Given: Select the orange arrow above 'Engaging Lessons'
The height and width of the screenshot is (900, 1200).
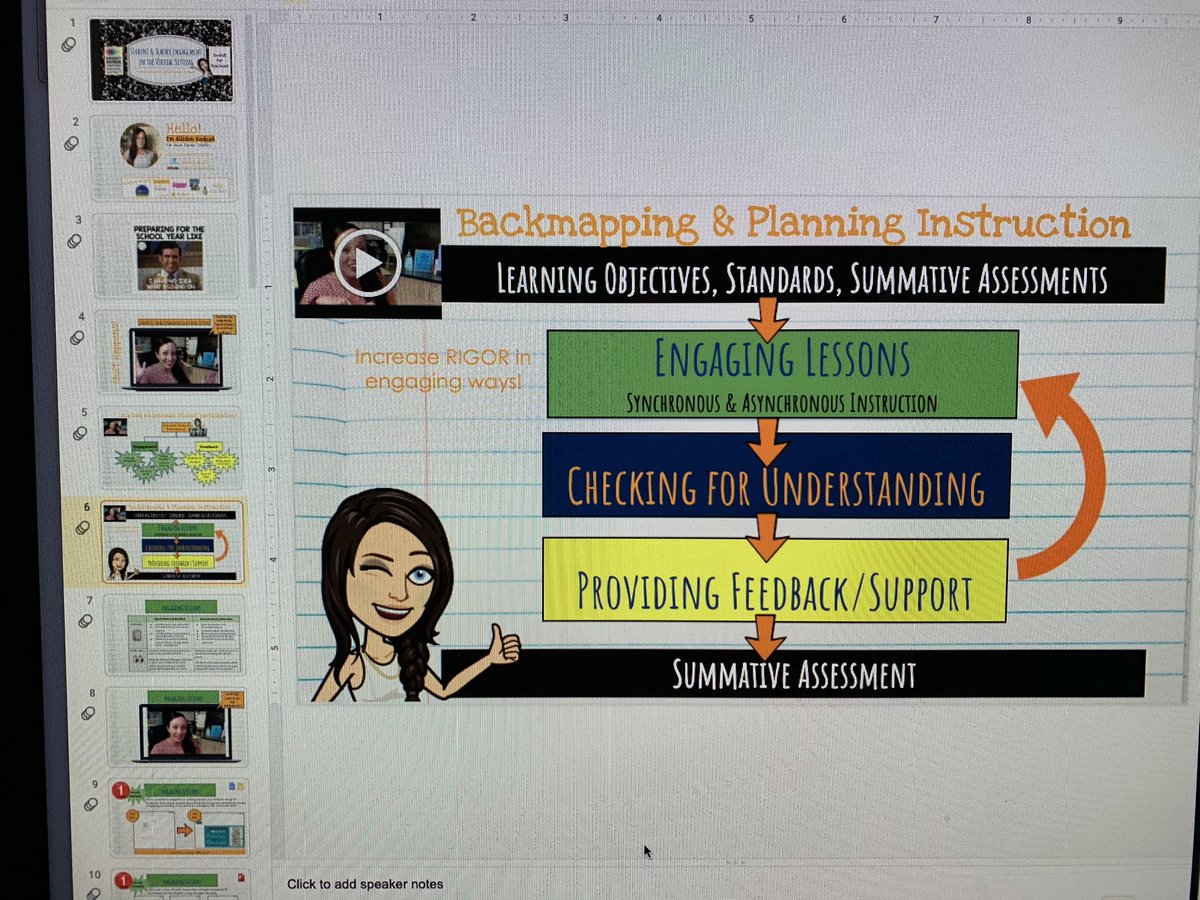Looking at the screenshot, I should coord(767,321).
